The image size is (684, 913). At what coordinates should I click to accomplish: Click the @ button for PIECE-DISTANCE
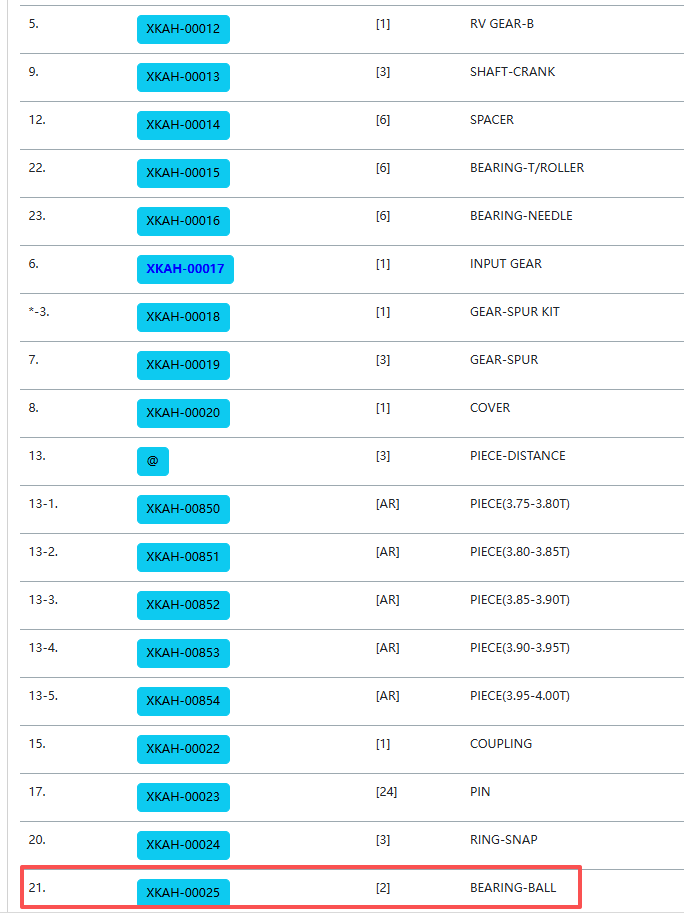tap(153, 462)
